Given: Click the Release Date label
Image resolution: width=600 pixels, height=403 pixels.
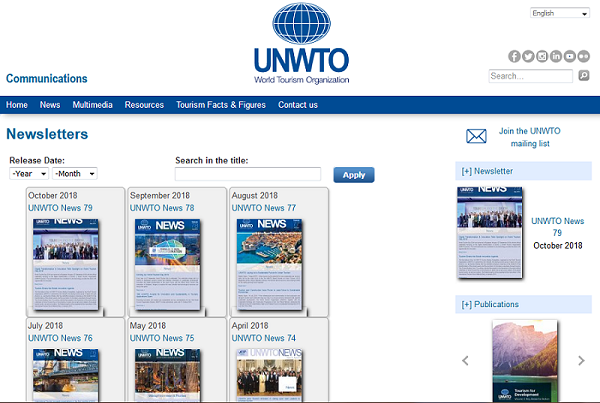Looking at the screenshot, I should click(37, 160).
